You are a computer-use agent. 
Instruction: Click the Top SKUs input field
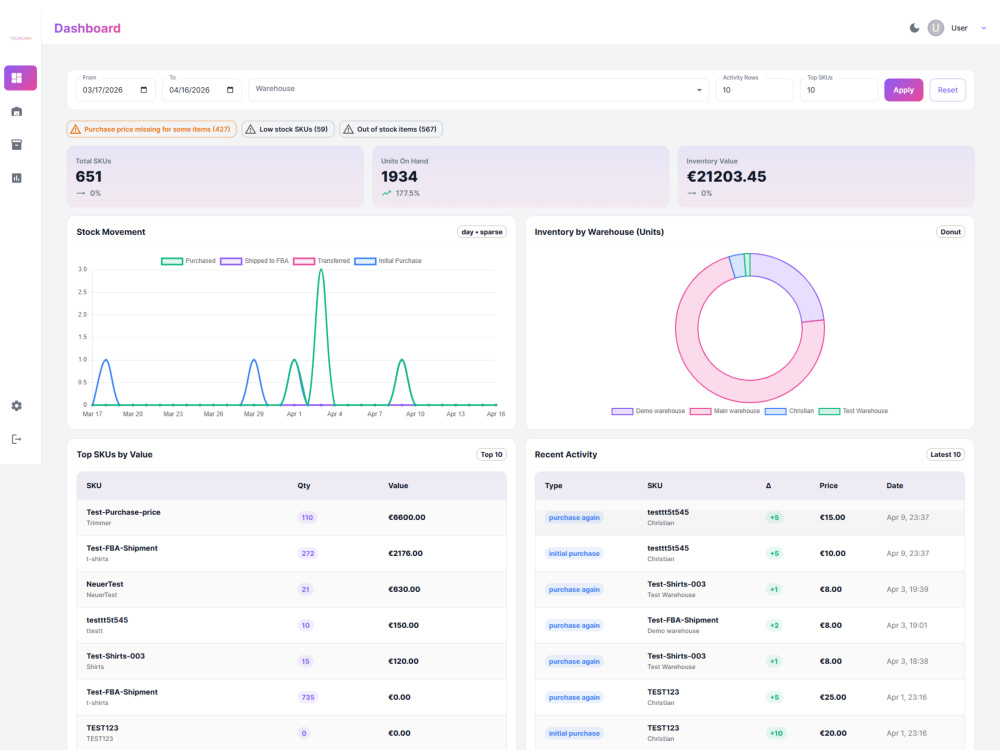point(839,90)
